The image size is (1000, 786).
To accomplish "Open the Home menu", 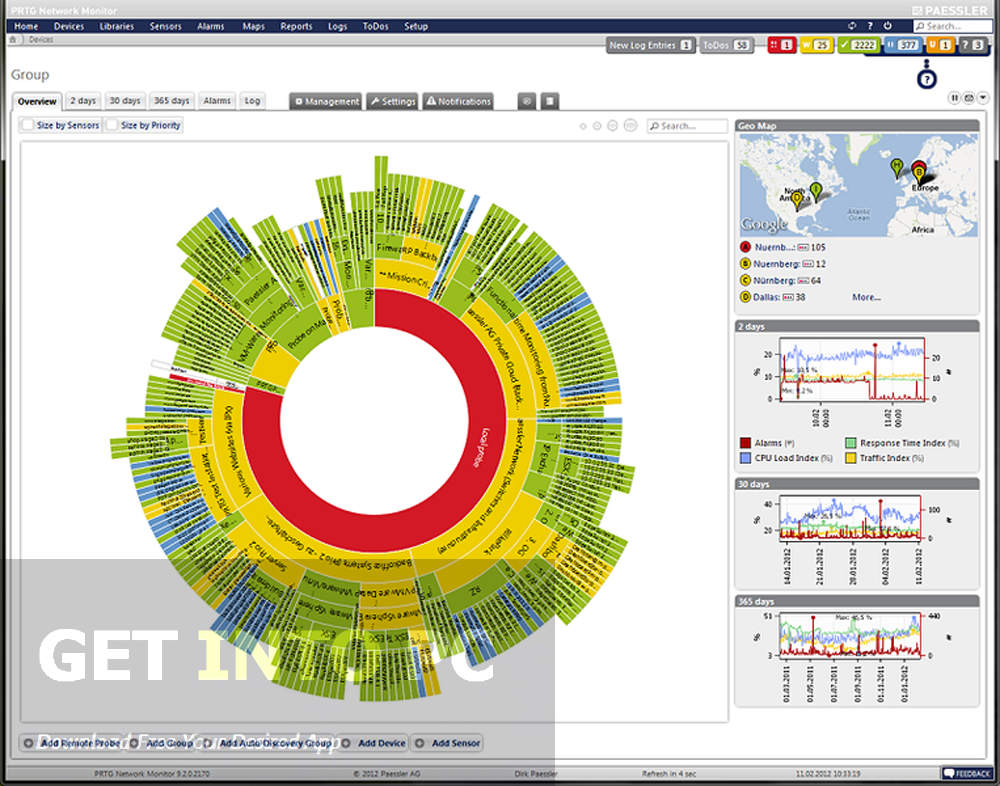I will point(26,26).
